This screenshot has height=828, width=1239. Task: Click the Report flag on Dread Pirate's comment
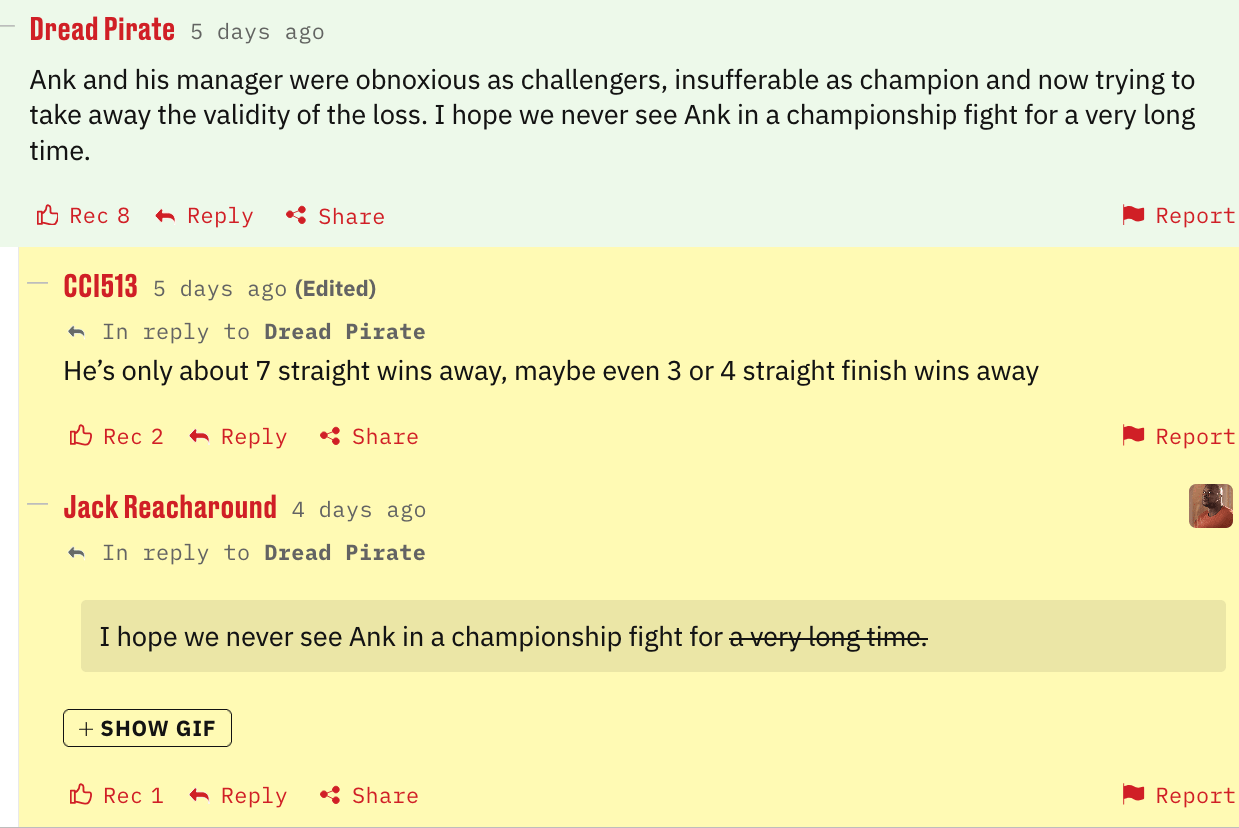pyautogui.click(x=1133, y=216)
